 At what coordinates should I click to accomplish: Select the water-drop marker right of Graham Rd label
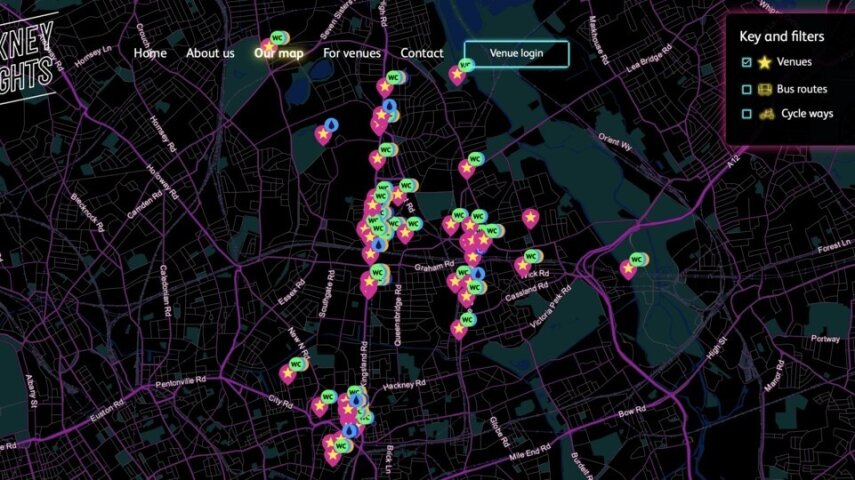pyautogui.click(x=478, y=273)
